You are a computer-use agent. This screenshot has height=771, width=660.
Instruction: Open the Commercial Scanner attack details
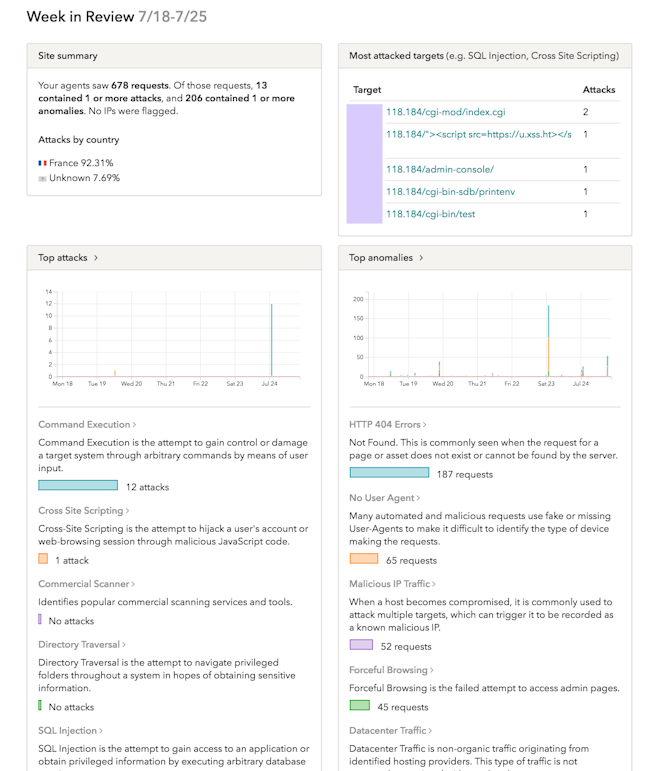click(87, 584)
